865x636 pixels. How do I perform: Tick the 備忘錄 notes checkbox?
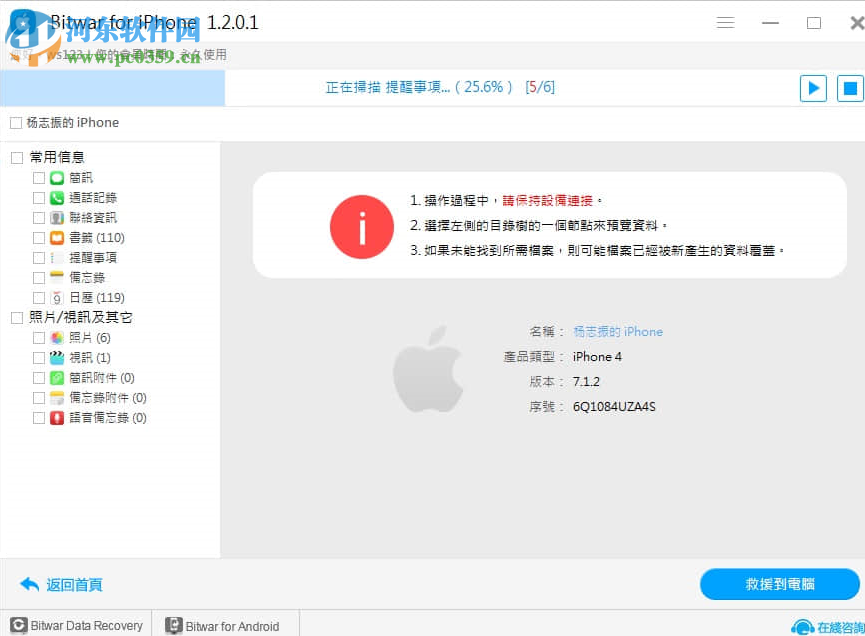point(39,277)
